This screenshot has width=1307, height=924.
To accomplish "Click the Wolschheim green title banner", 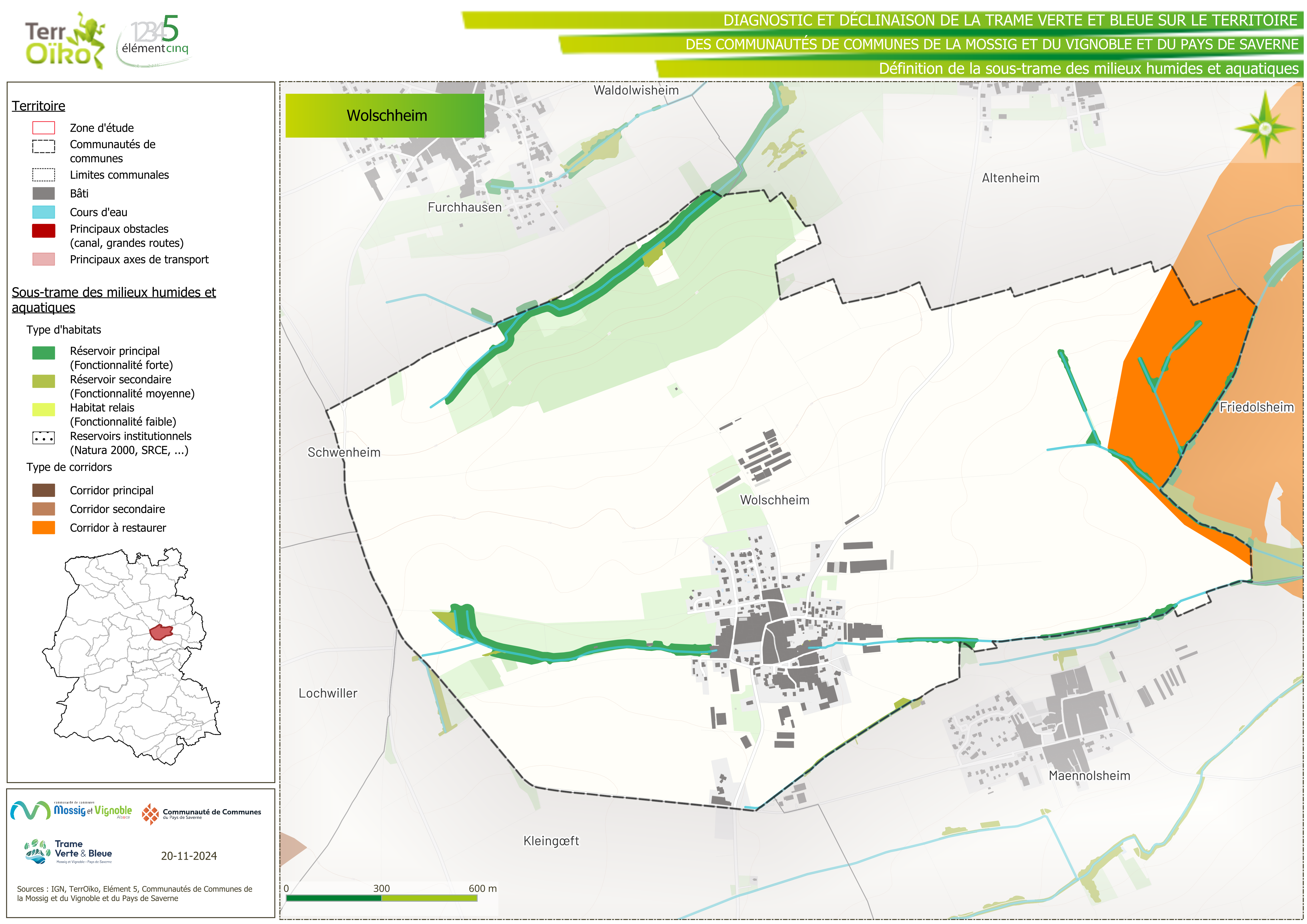I will click(385, 116).
